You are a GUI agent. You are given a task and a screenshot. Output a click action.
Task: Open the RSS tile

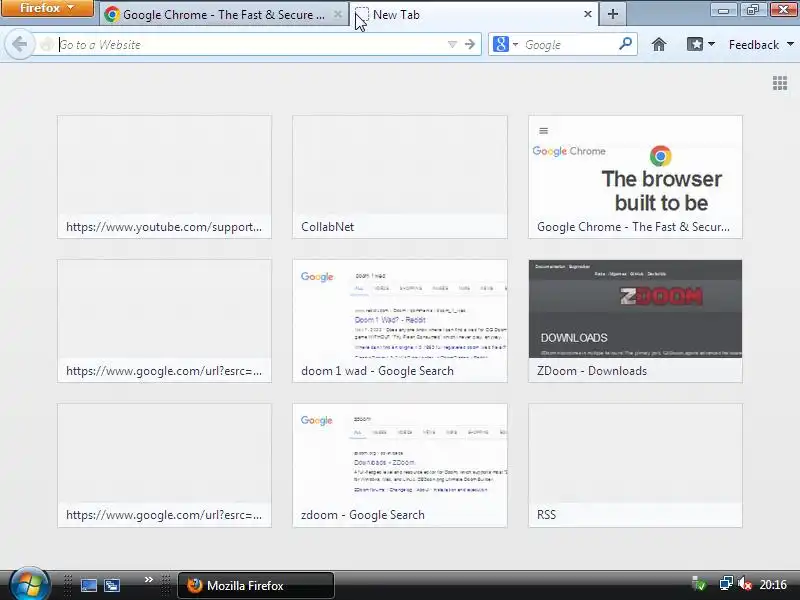[635, 465]
